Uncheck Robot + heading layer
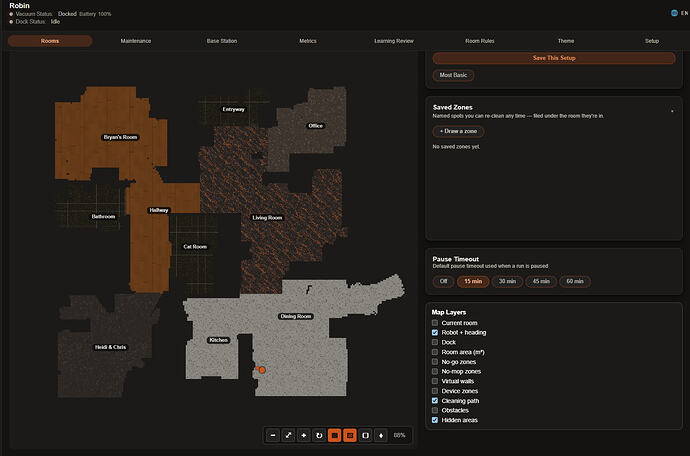The image size is (690, 456). pyautogui.click(x=435, y=332)
